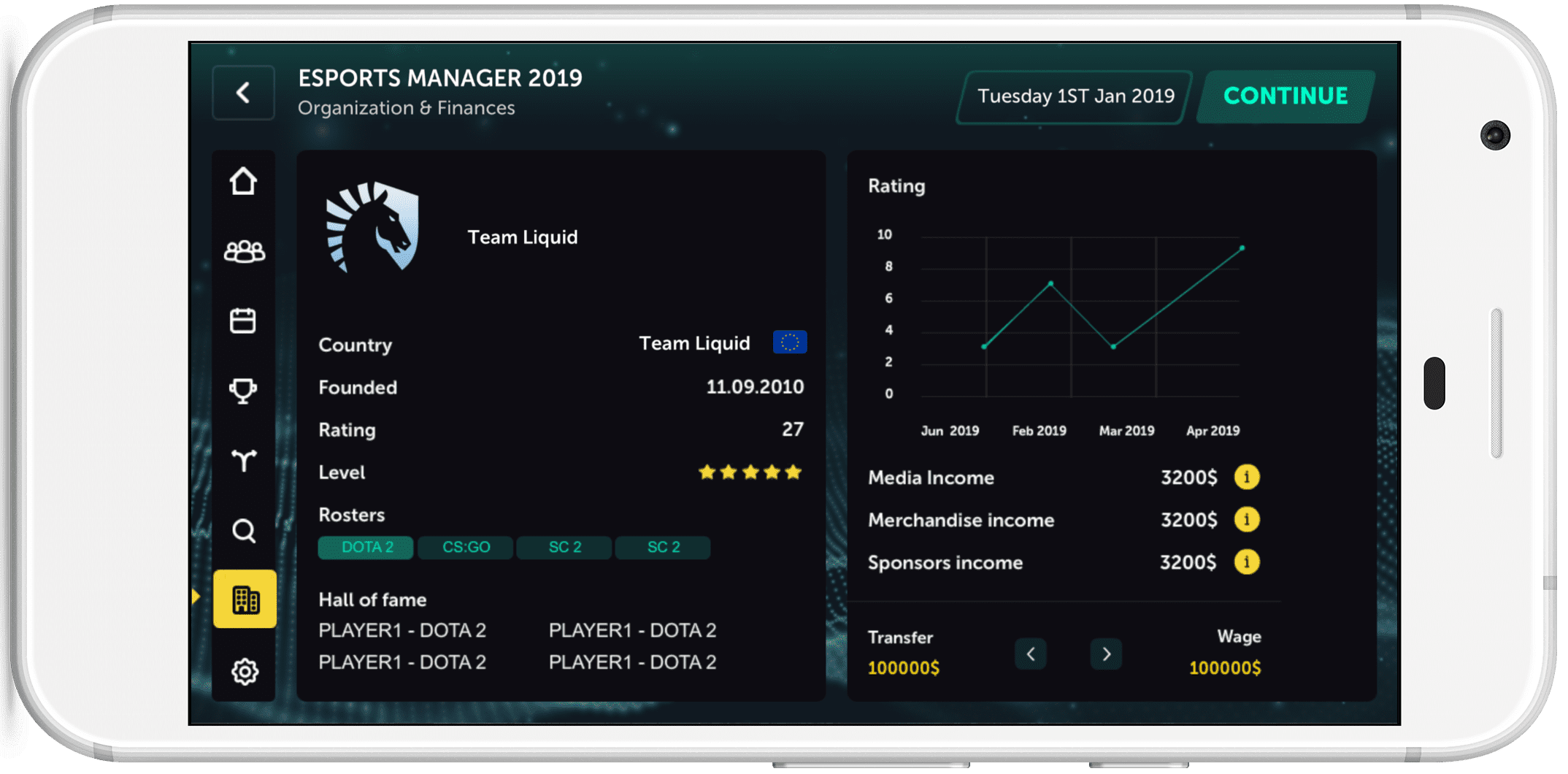Click the Founded date 11.09.2010

(x=755, y=387)
